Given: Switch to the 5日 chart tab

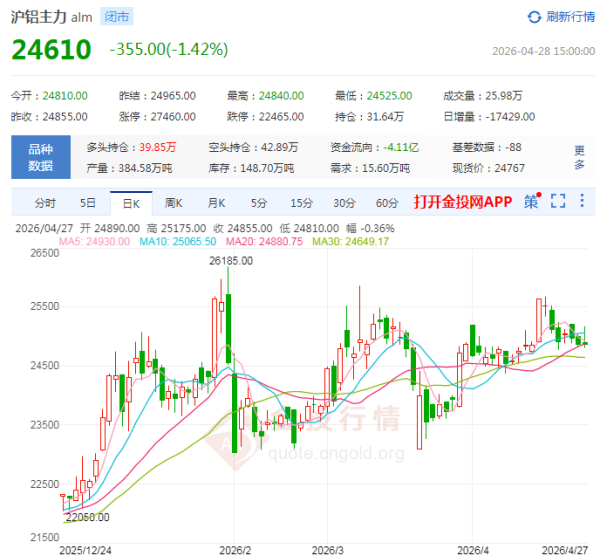Looking at the screenshot, I should (88, 203).
